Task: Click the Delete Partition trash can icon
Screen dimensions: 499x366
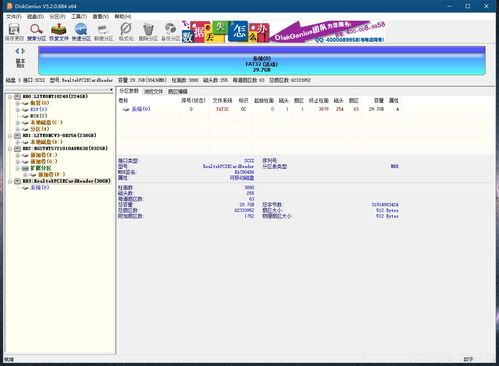Action: 148,32
